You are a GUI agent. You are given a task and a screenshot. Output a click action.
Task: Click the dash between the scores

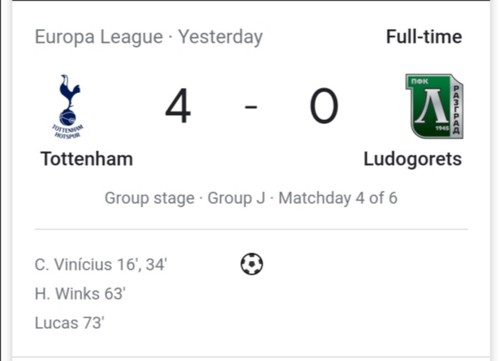pos(251,107)
